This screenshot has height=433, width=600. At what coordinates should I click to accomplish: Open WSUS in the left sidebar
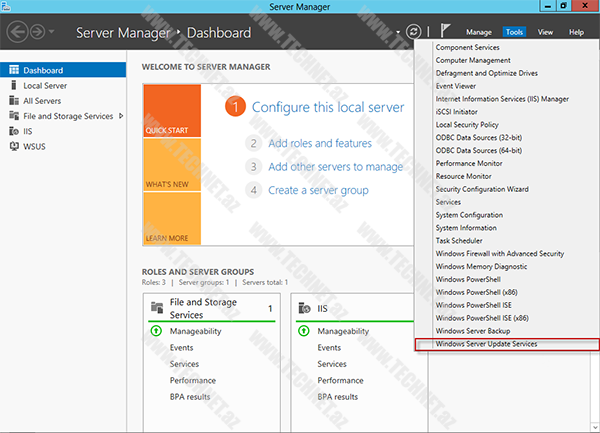[35, 146]
